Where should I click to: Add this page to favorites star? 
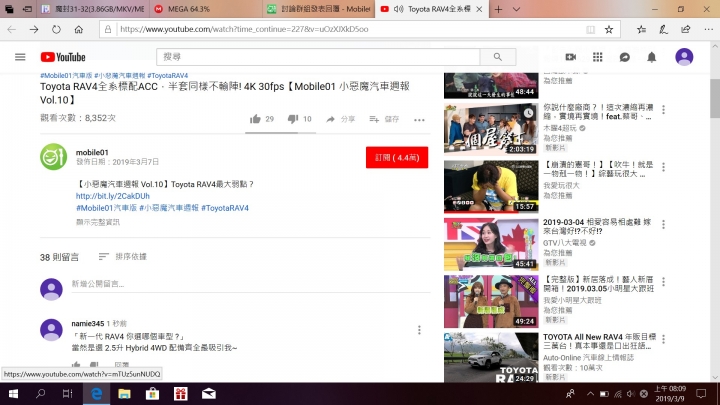point(609,29)
